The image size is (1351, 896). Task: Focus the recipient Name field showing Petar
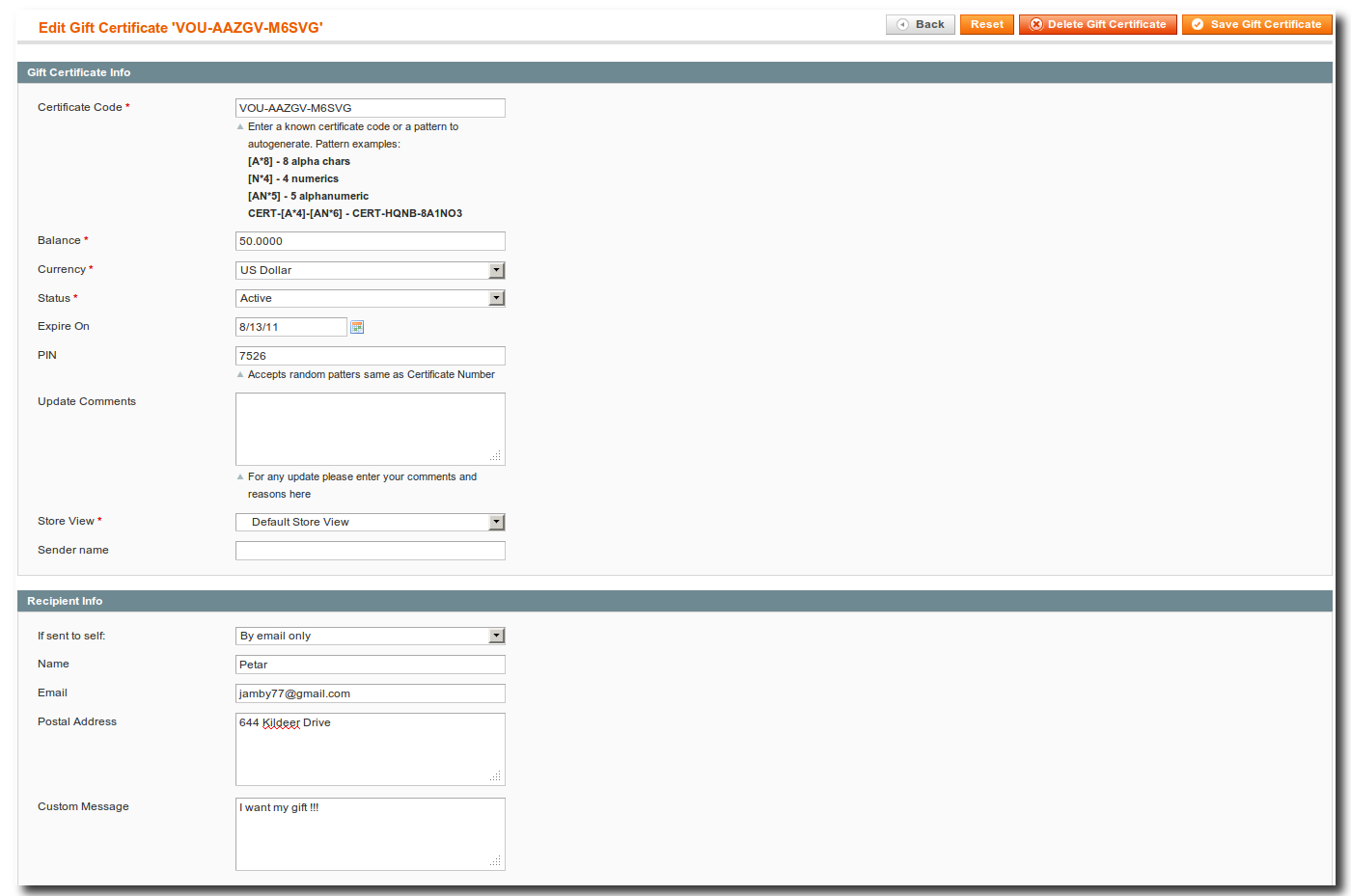click(371, 665)
